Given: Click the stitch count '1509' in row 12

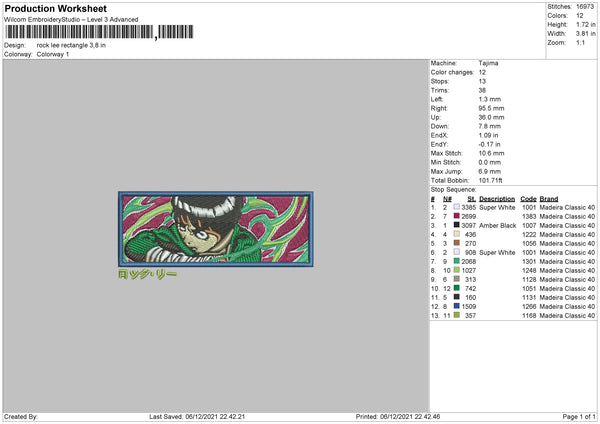Looking at the screenshot, I should click(469, 307).
